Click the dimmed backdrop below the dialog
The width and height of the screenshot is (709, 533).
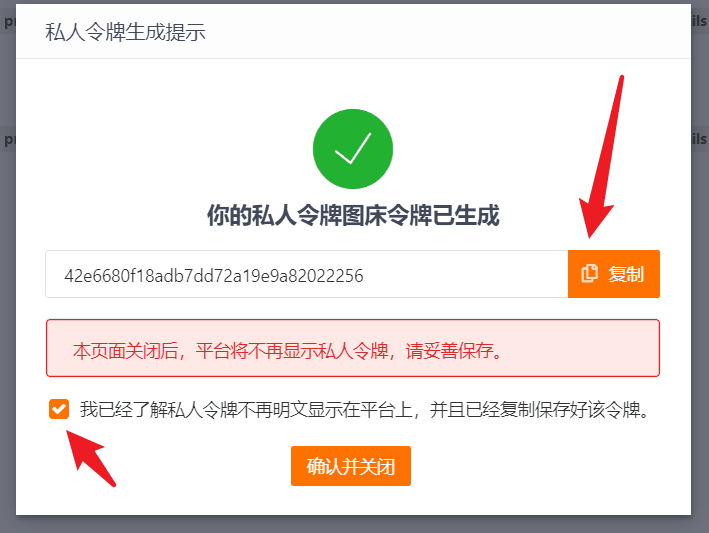[354, 524]
